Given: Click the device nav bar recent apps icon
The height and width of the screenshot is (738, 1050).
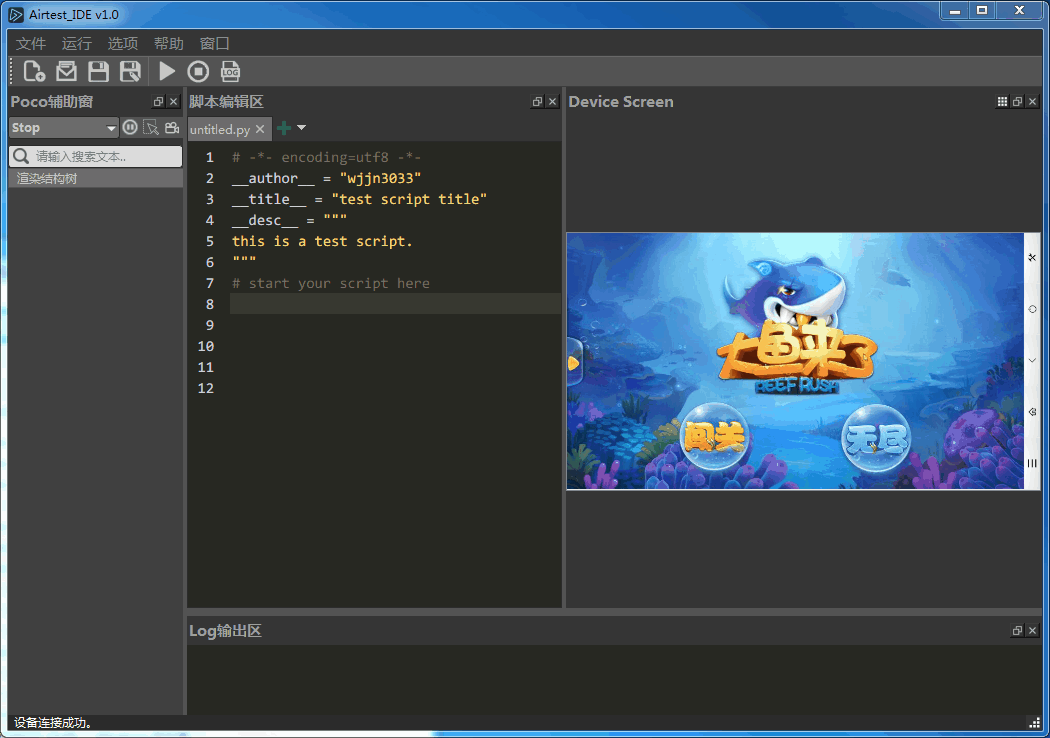Looking at the screenshot, I should click(1032, 463).
